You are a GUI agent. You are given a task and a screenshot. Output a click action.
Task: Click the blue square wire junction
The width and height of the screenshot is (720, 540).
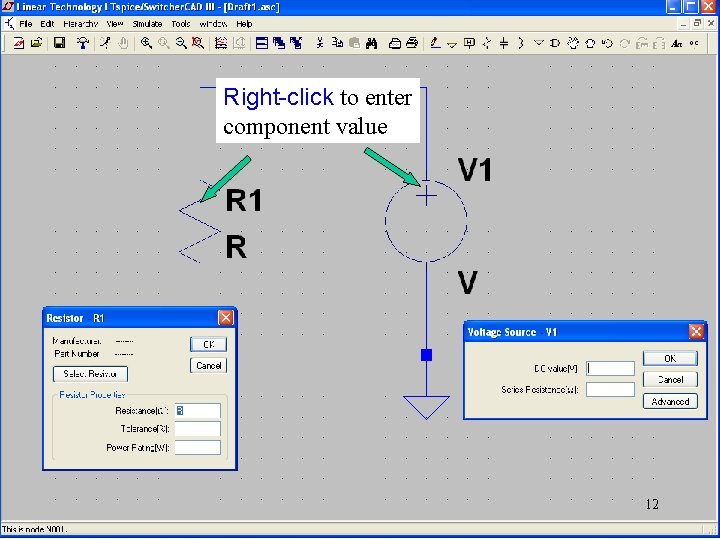point(426,355)
